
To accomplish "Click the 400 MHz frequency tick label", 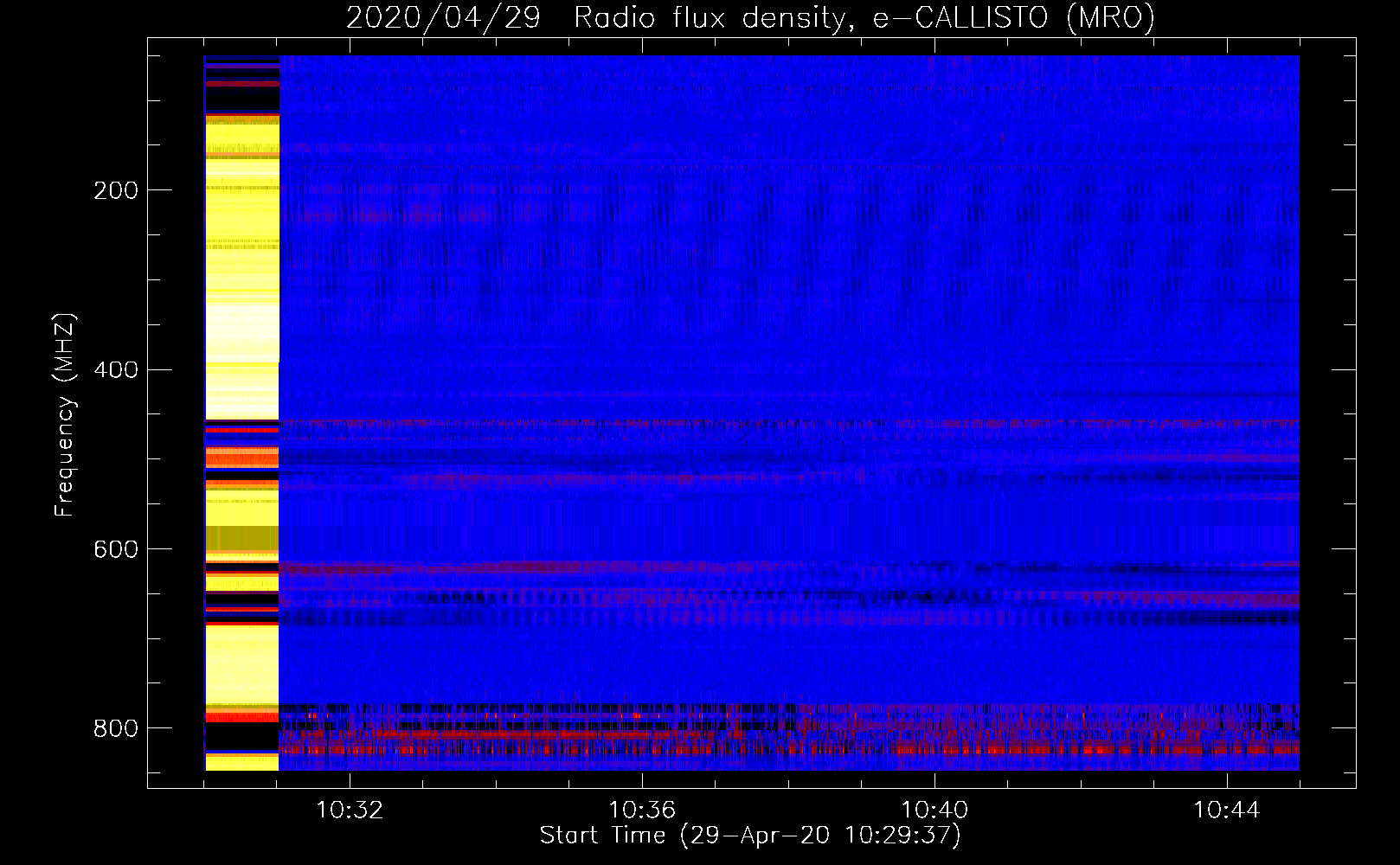I will click(x=116, y=370).
